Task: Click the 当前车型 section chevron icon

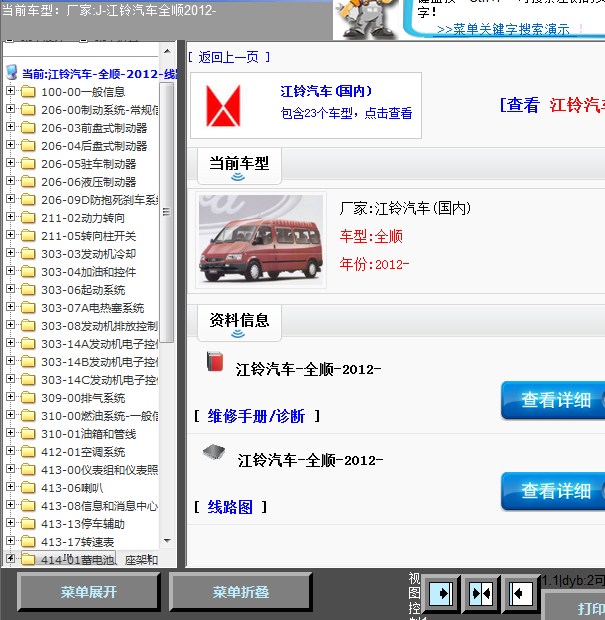Action: click(x=238, y=176)
